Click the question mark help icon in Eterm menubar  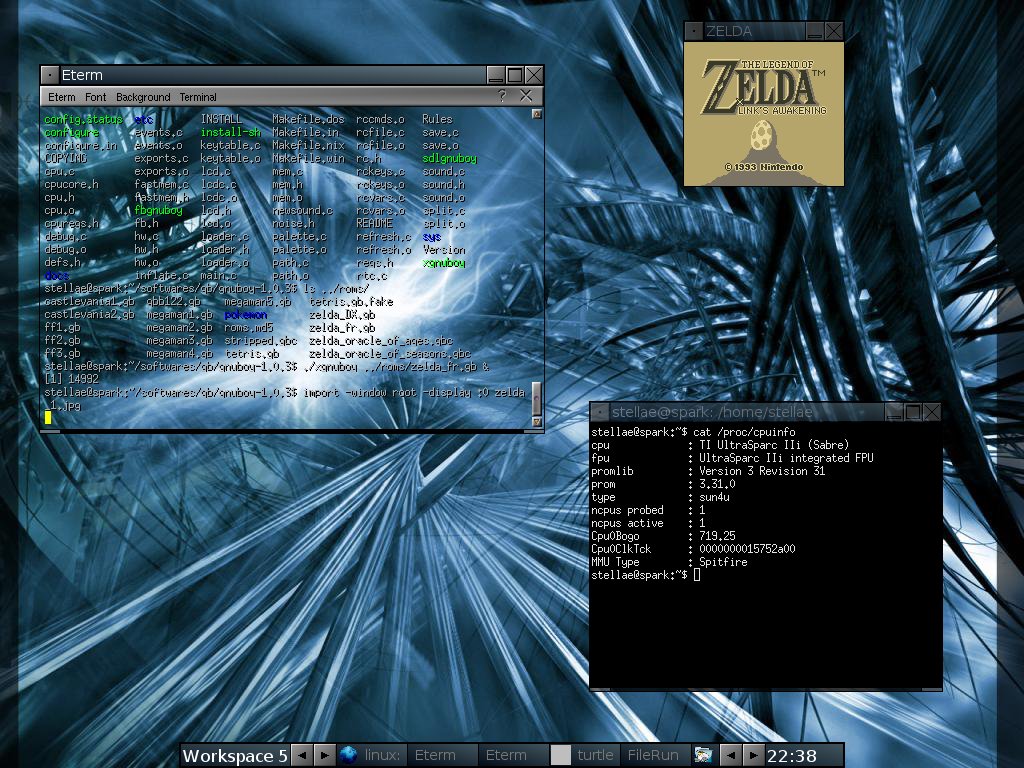pyautogui.click(x=502, y=96)
